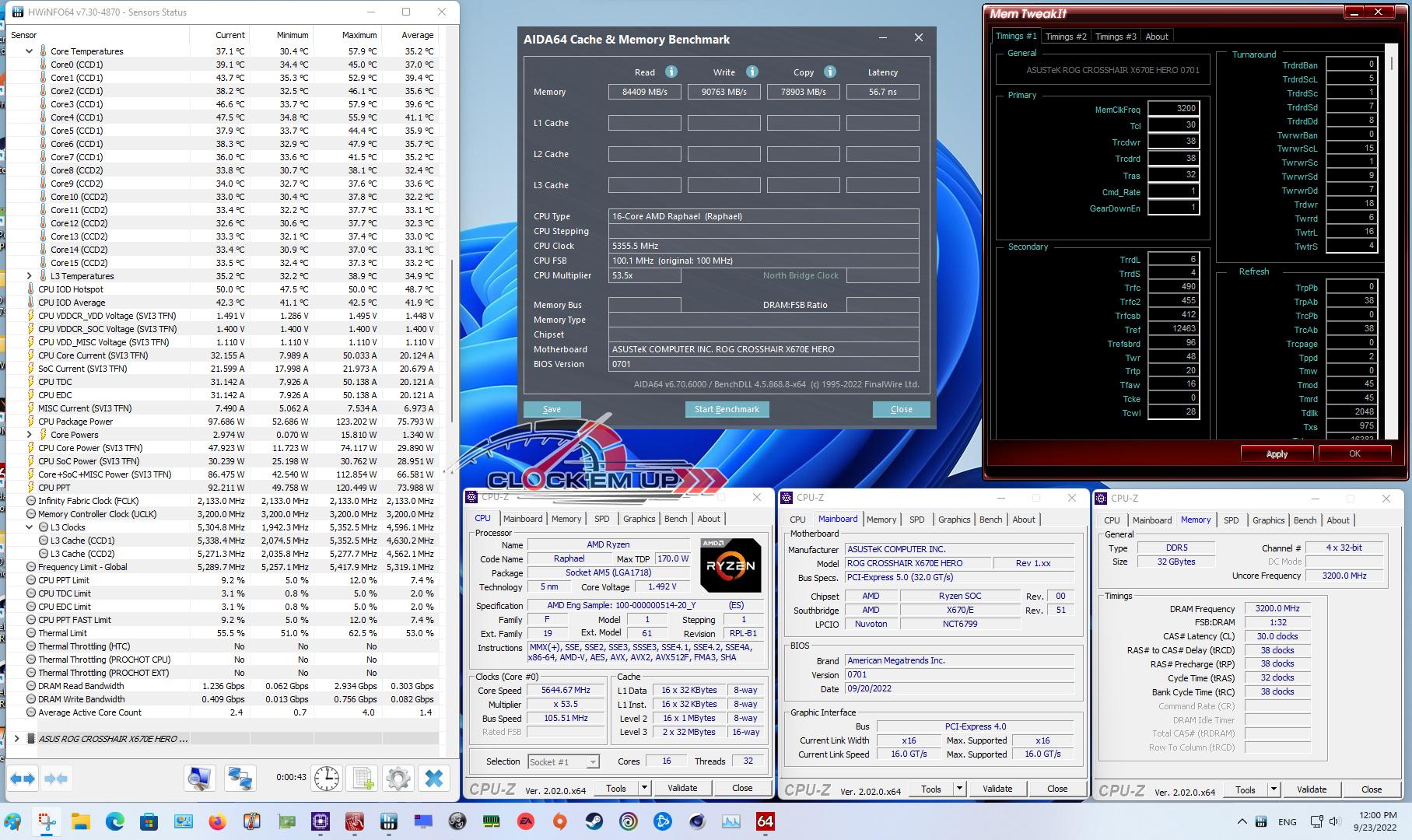This screenshot has height=840, width=1412.
Task: Open Origin orange taskbar icon
Action: click(560, 821)
